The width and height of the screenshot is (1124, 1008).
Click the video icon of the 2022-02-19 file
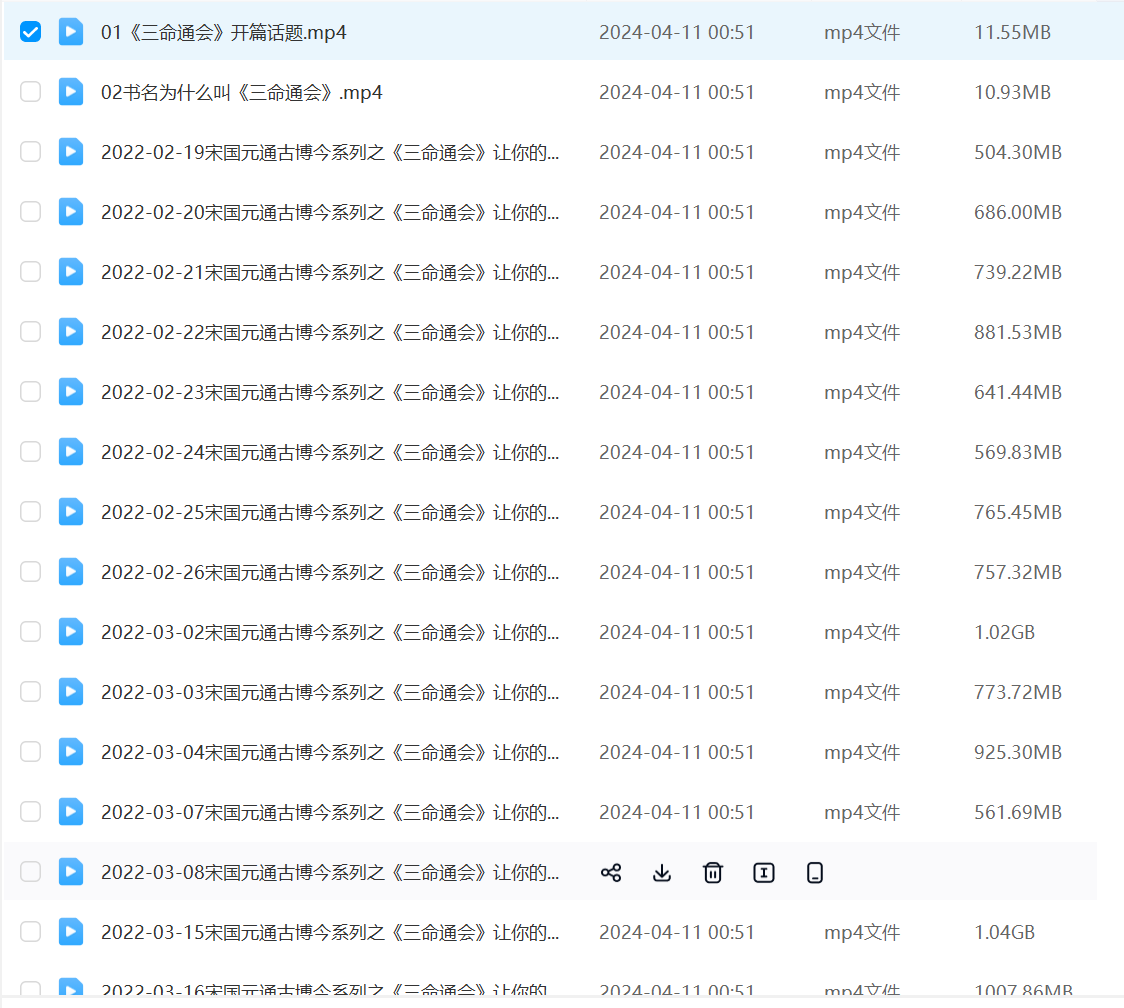(71, 152)
